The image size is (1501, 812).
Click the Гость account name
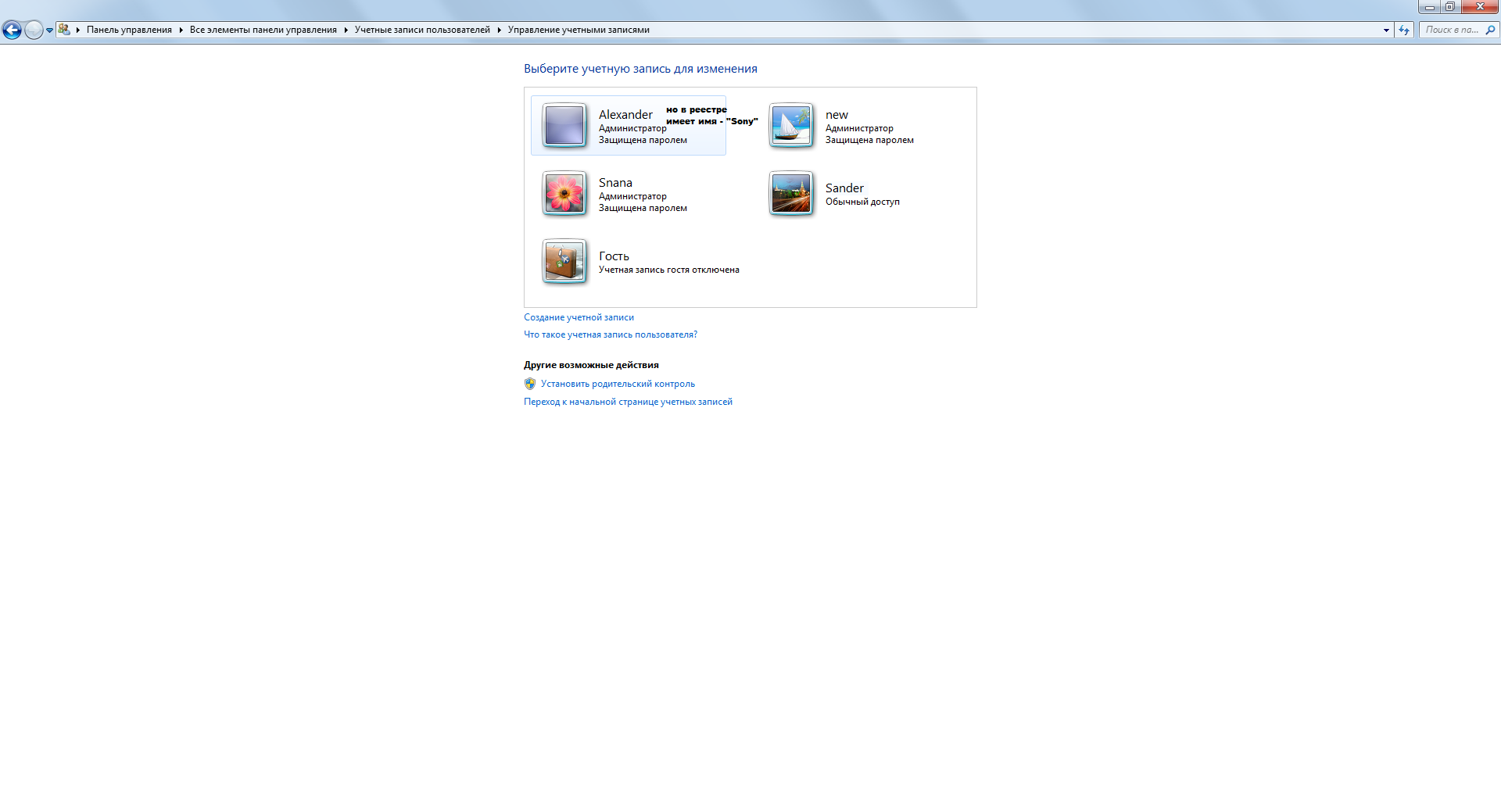tap(614, 256)
